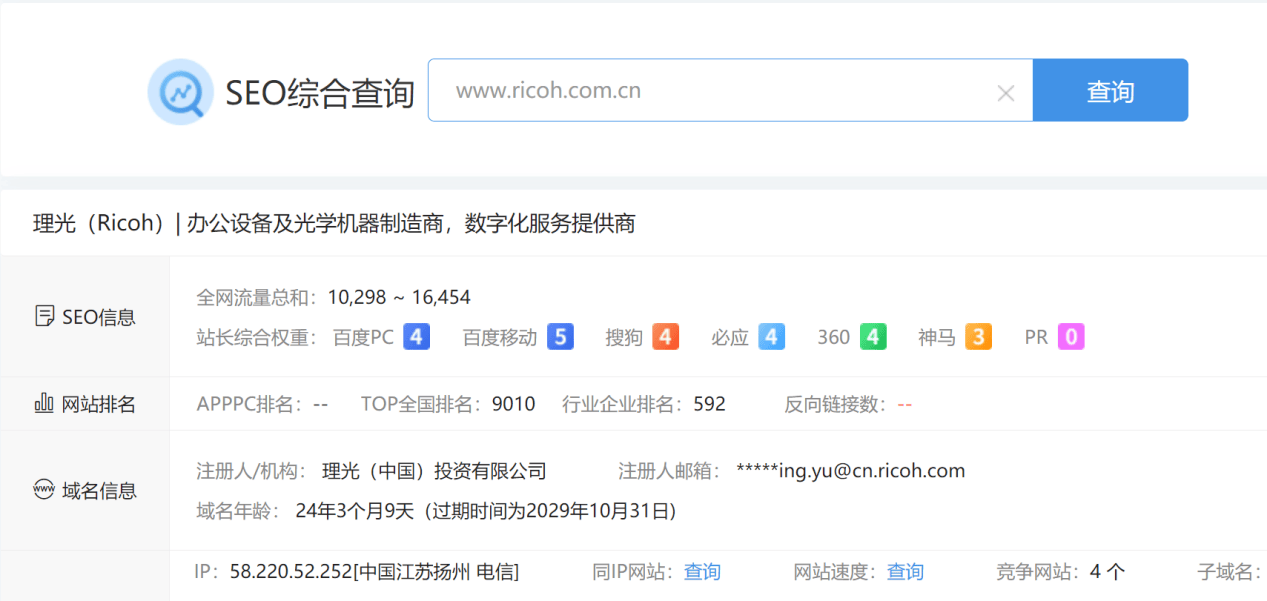Click the 站长综合权重 label

(256, 337)
